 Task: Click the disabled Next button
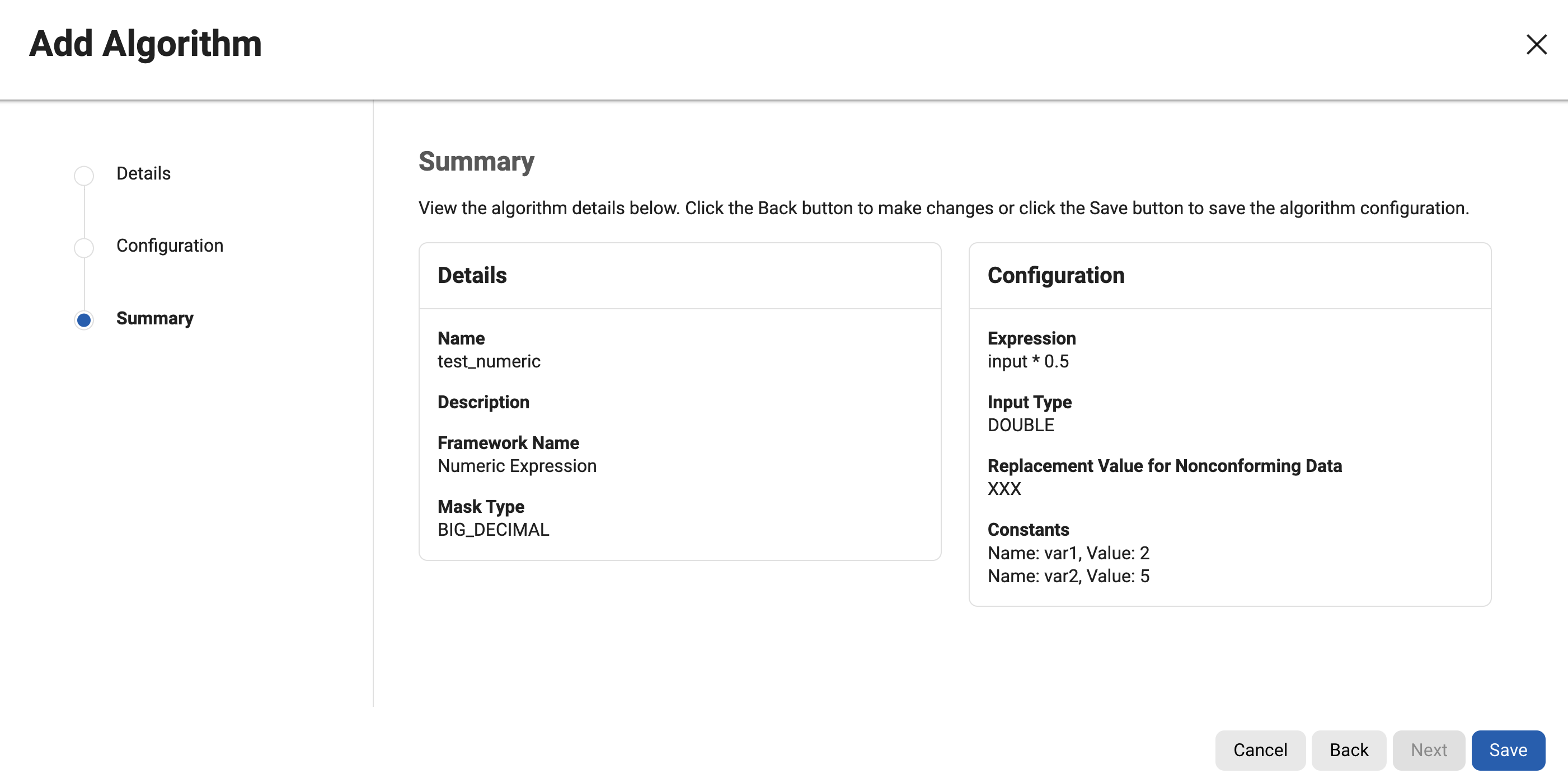tap(1428, 749)
